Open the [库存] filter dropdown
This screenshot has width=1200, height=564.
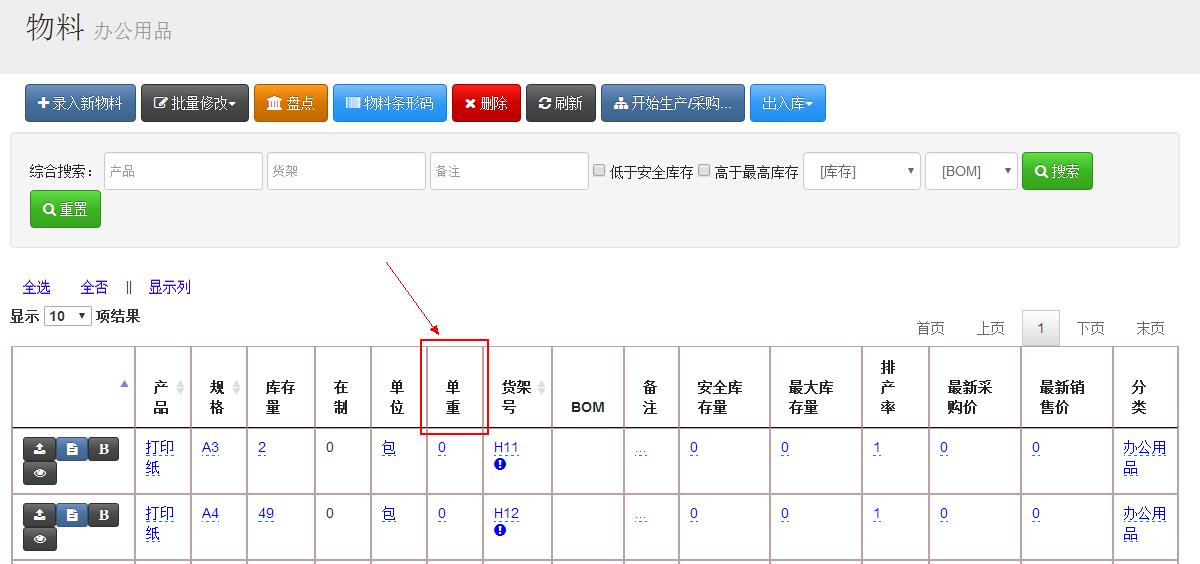[861, 171]
